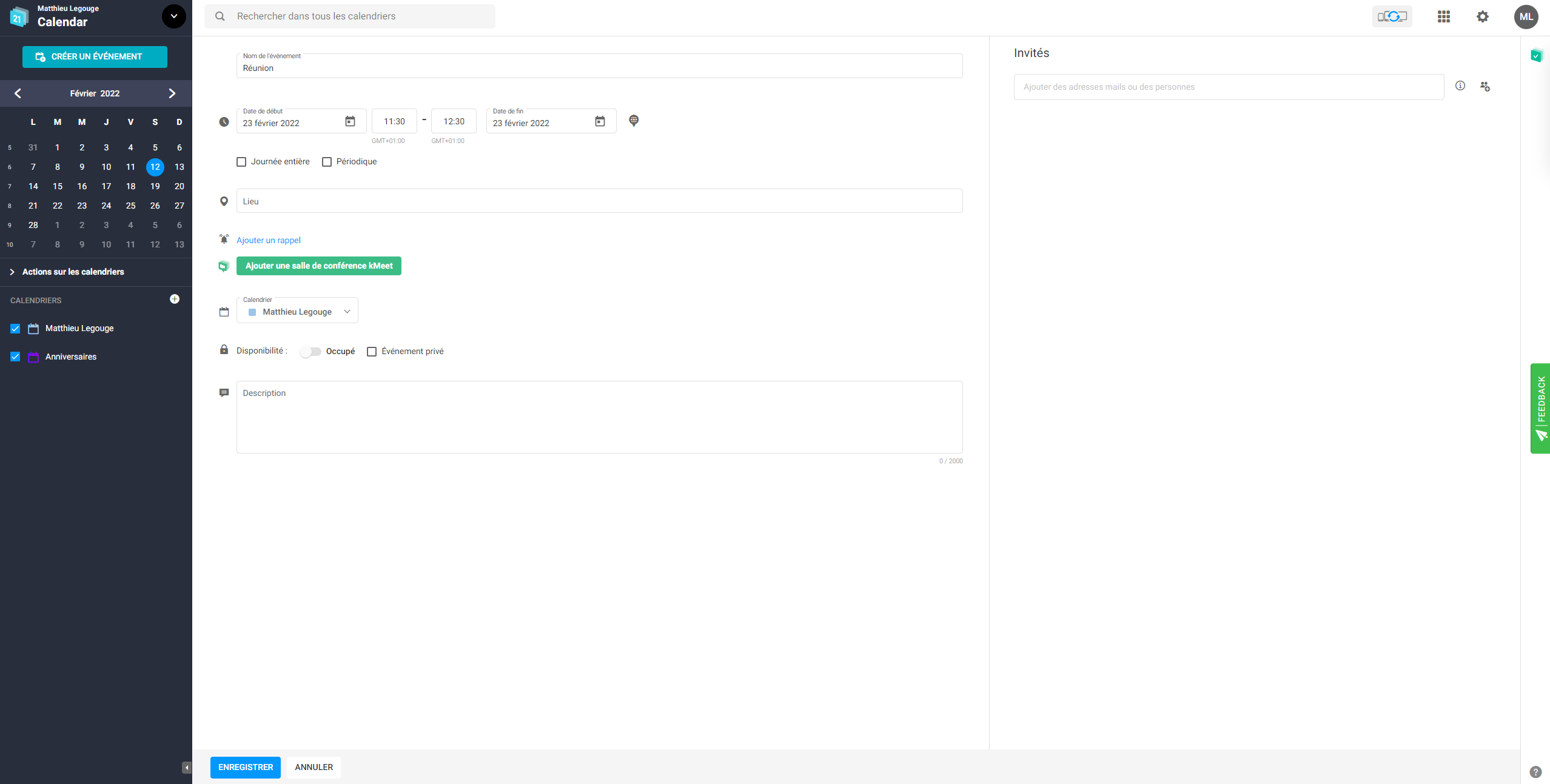Toggle the Occupé availability switch

310,352
